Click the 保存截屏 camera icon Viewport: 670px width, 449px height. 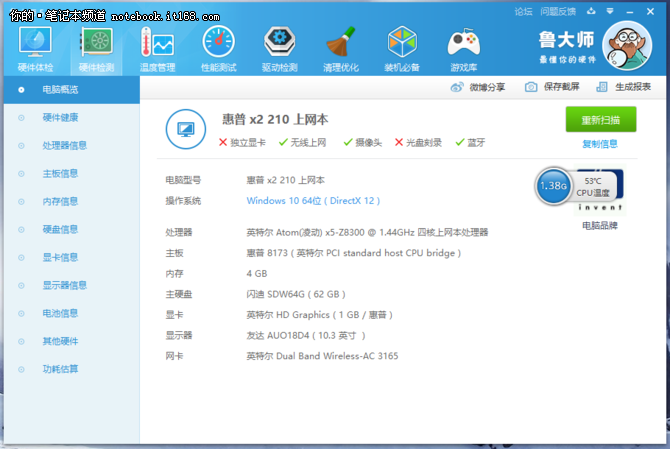coord(531,87)
